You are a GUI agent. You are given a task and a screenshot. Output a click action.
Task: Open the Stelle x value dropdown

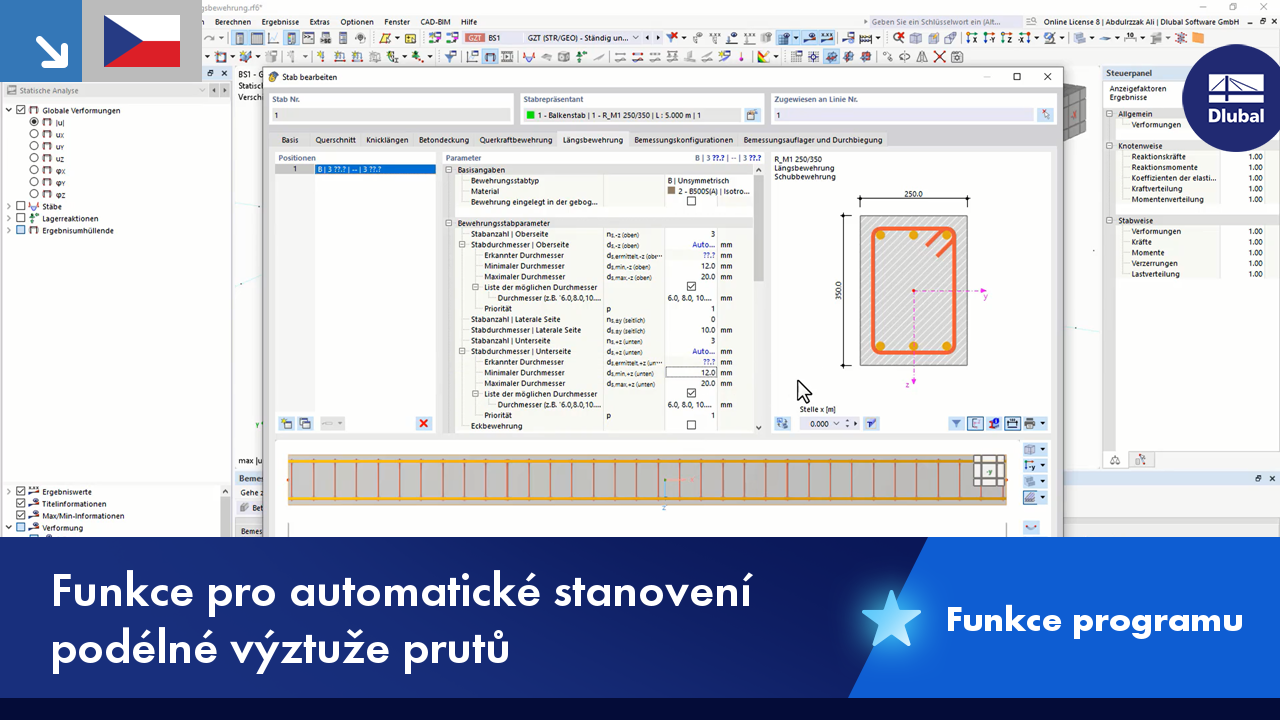836,424
